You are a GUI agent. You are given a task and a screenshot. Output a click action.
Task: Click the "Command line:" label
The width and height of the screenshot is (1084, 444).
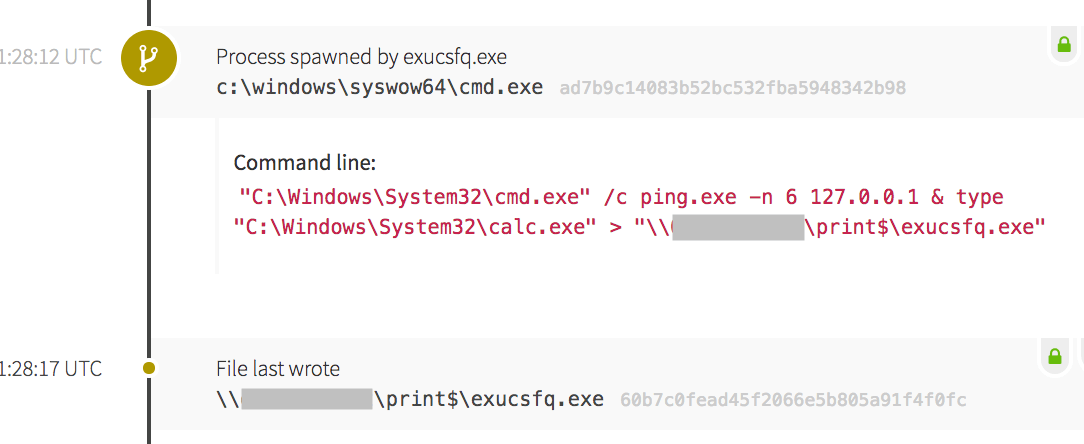pyautogui.click(x=305, y=162)
